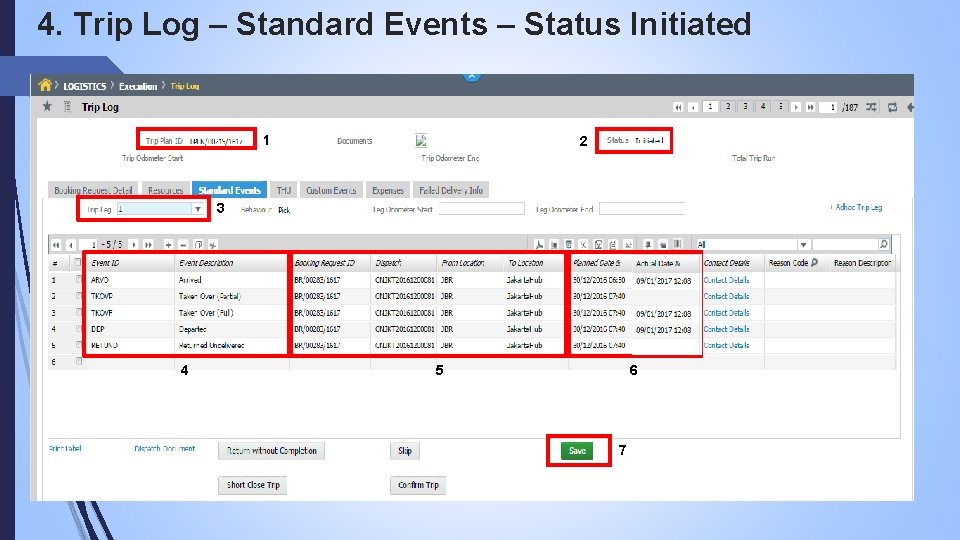Viewport: 960px width, 540px height.
Task: Click the PDF export icon in grid toolbar
Action: [x=539, y=245]
